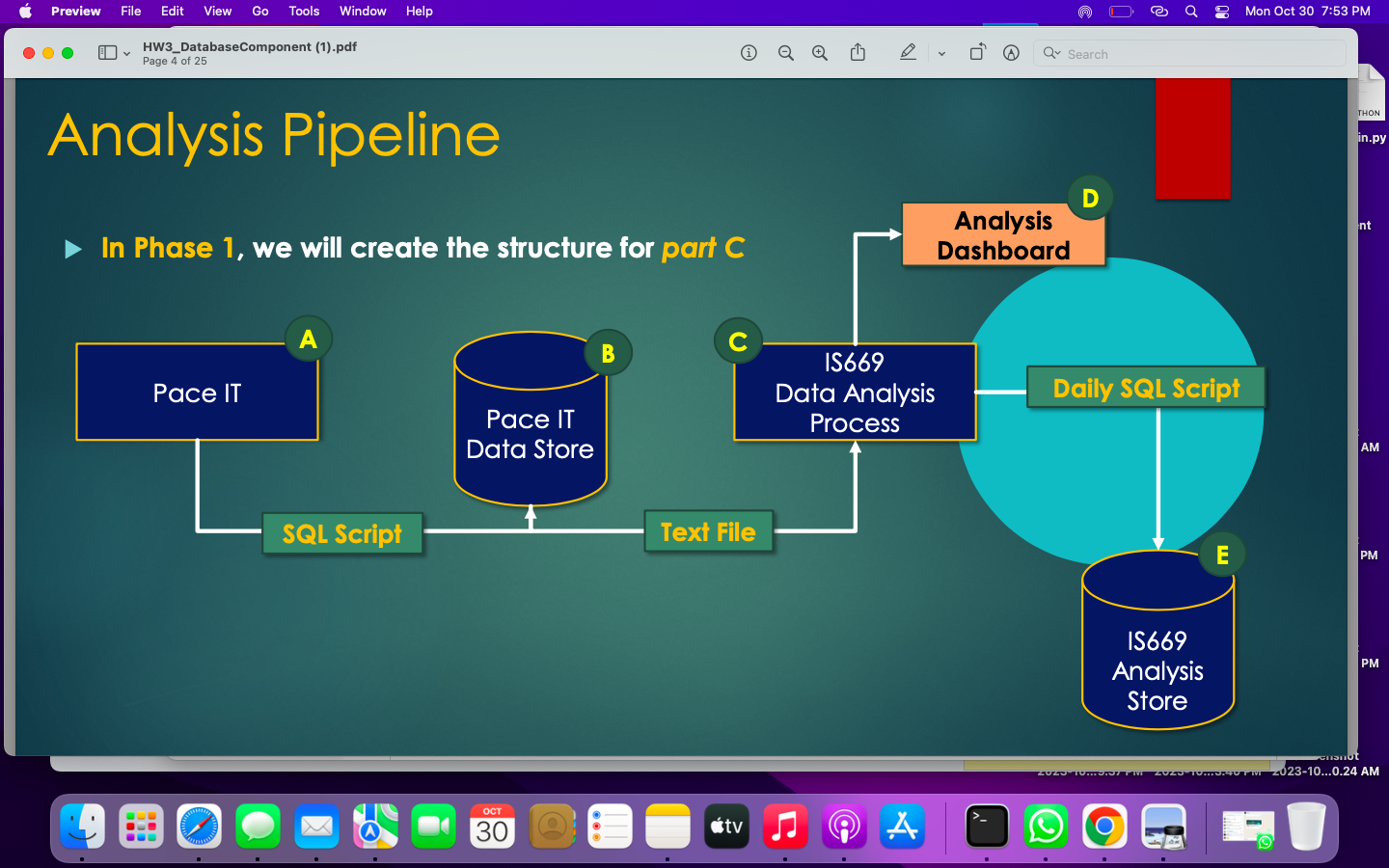Show the Markup toolbar with the pencil icon
1389x868 pixels.
point(908,53)
